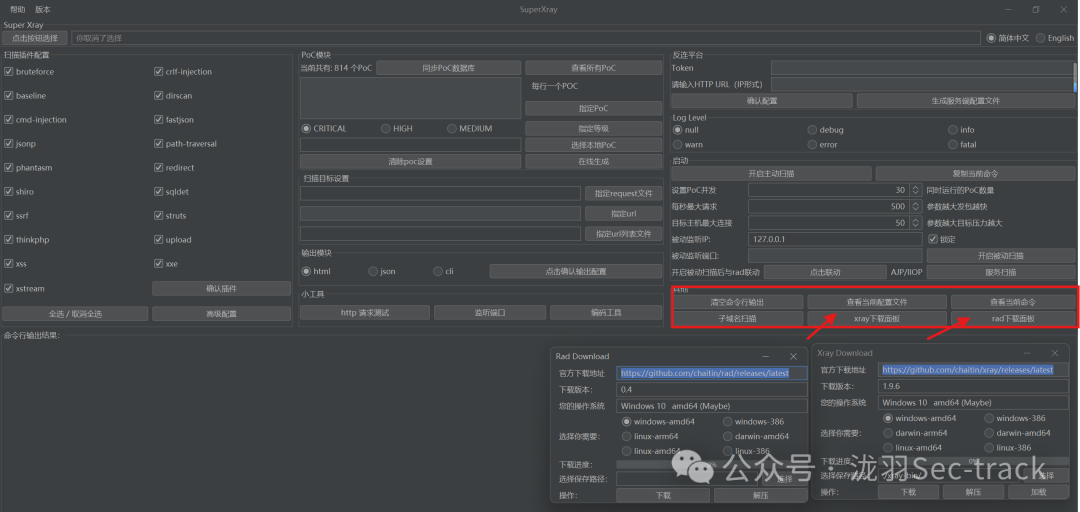Click 点击确认输出配置 button
Viewport: 1080px width, 512px height.
coord(575,272)
